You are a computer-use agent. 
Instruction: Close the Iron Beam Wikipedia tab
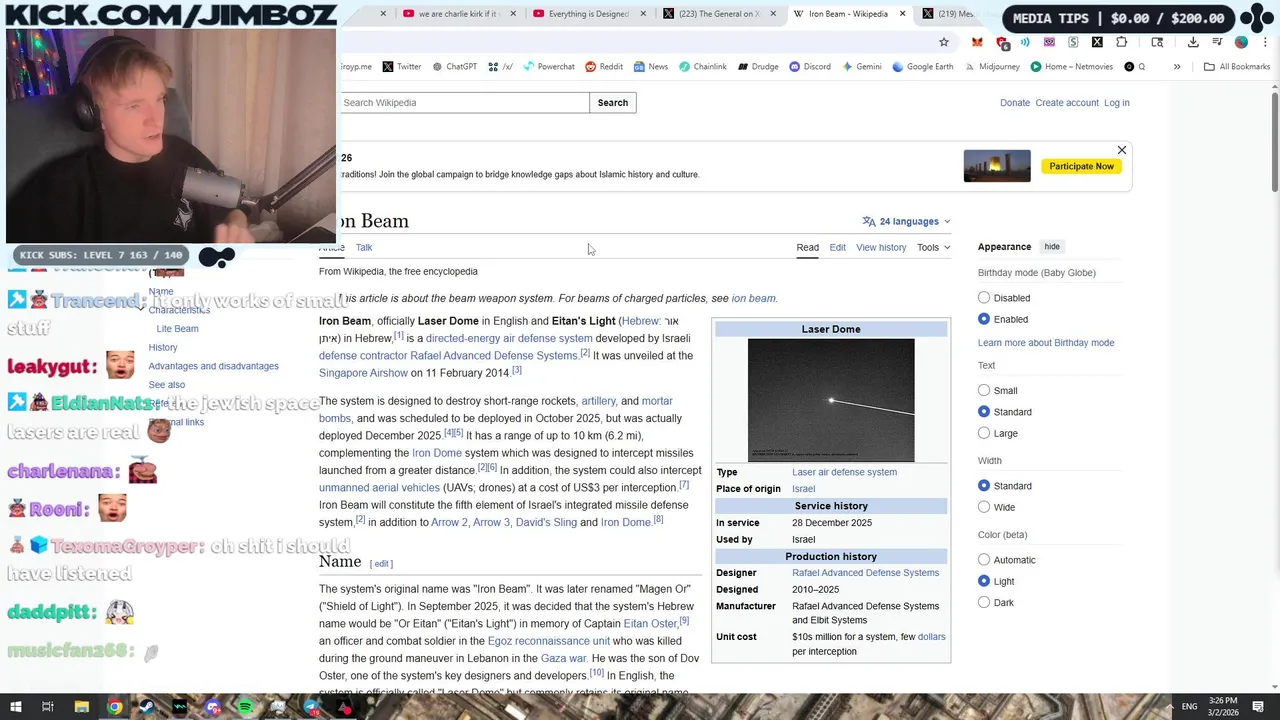[903, 14]
